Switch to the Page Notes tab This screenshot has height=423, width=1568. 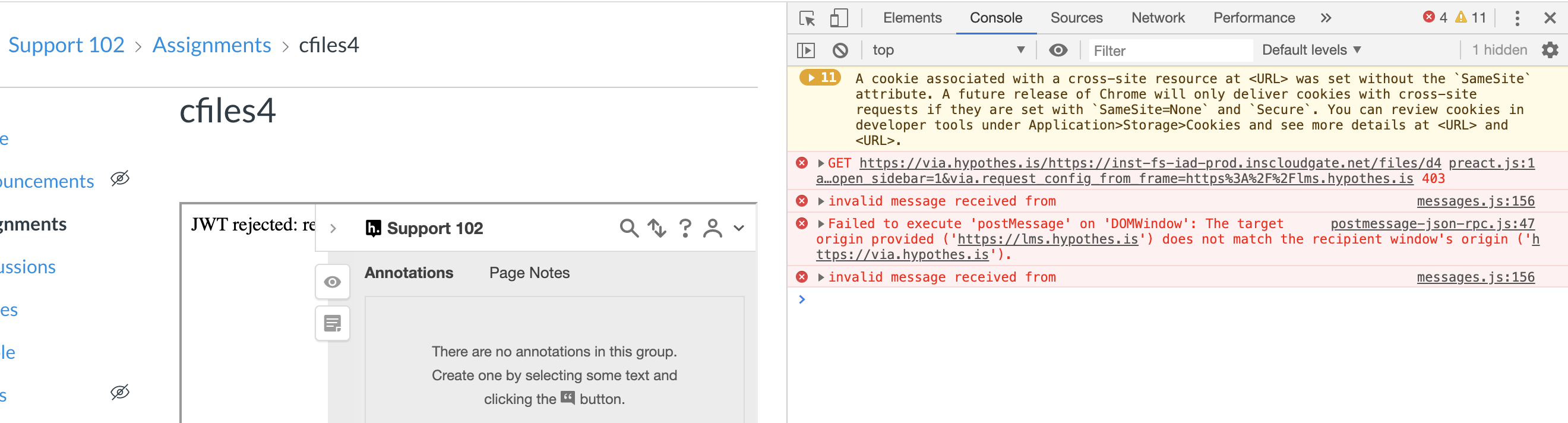pos(529,273)
